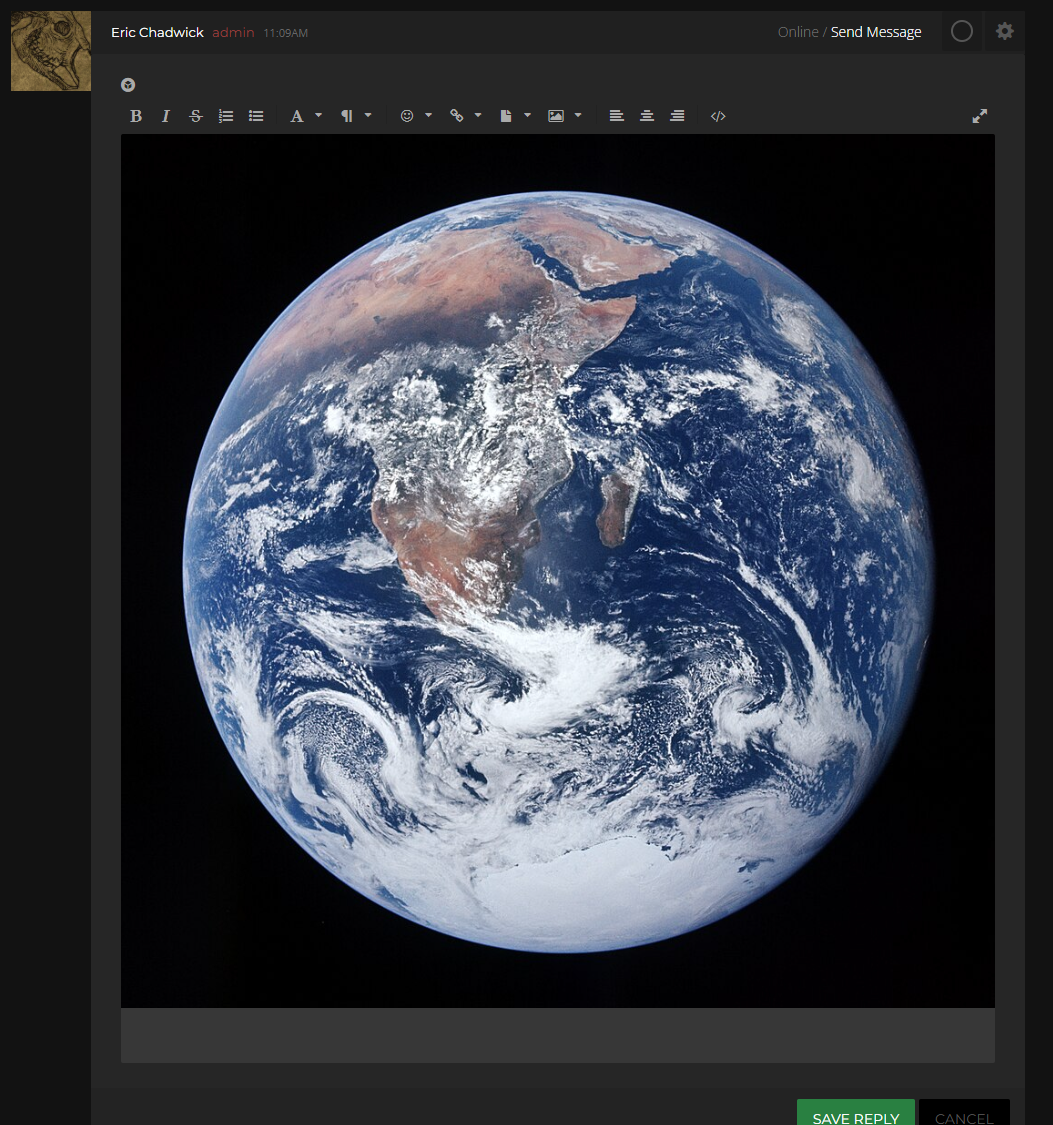Click the small round icon above toolbar
The width and height of the screenshot is (1053, 1125).
pos(128,85)
